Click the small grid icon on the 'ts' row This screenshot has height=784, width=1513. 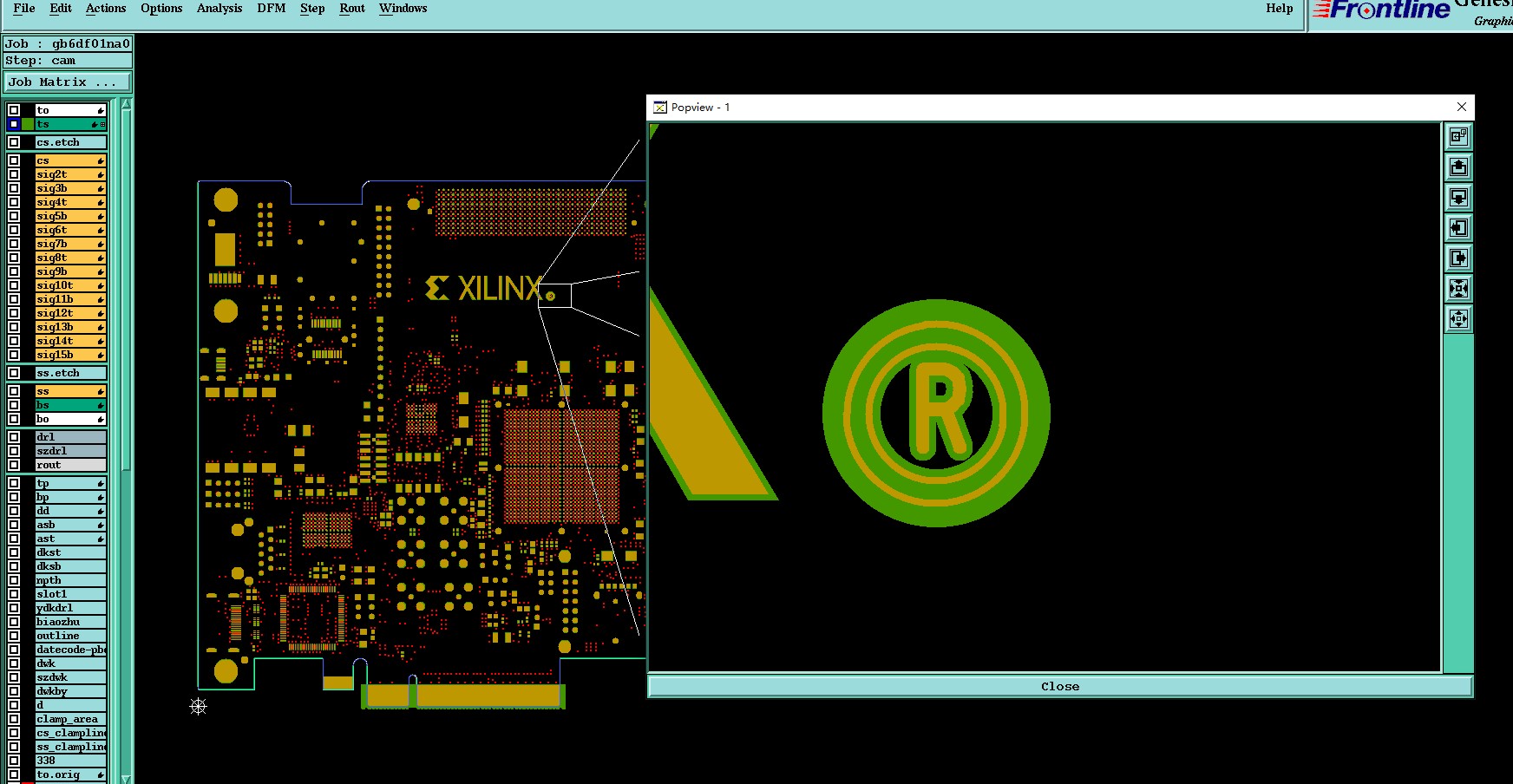[x=103, y=125]
